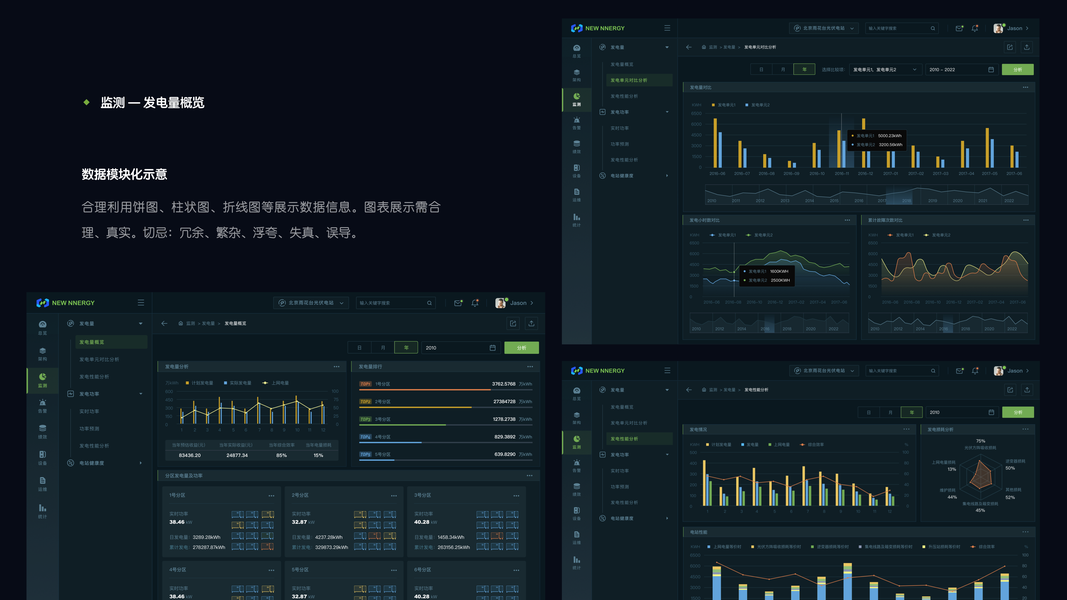Toggle 发电单元2 legend in 发电小时数对比 chart
The height and width of the screenshot is (600, 1067).
tap(759, 235)
